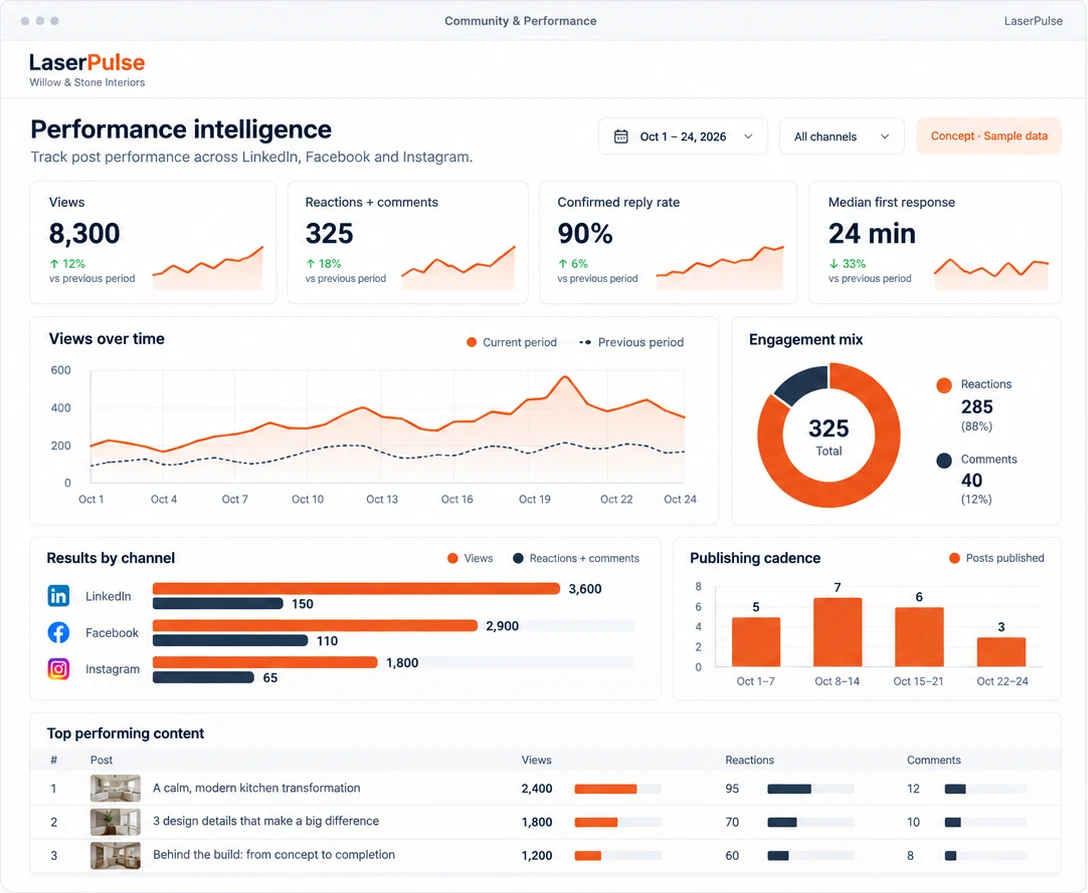Open post '3 design details that make a big difference'
Screen dimensions: 1088x893
(x=266, y=821)
